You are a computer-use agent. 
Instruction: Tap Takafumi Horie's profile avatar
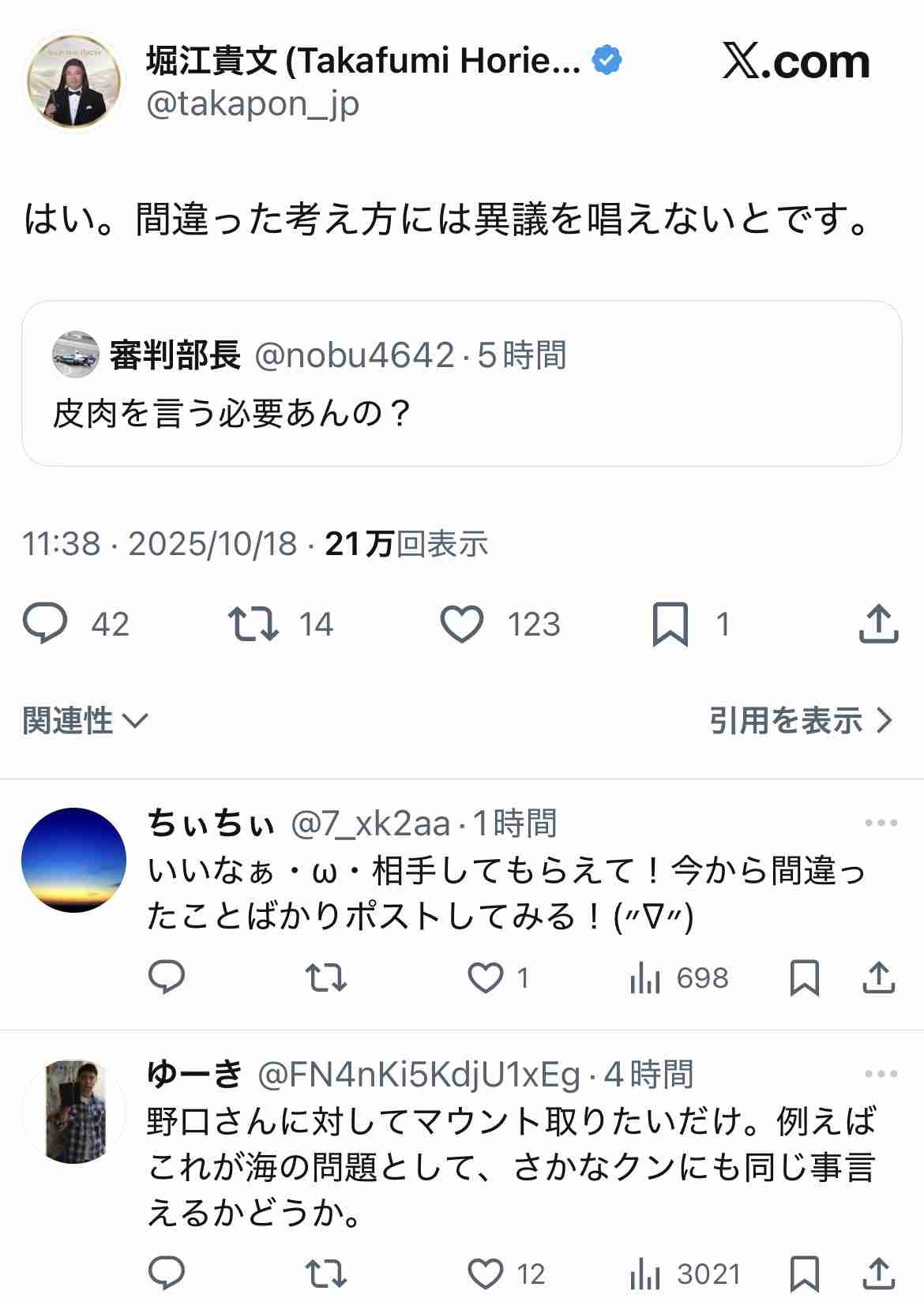[76, 82]
